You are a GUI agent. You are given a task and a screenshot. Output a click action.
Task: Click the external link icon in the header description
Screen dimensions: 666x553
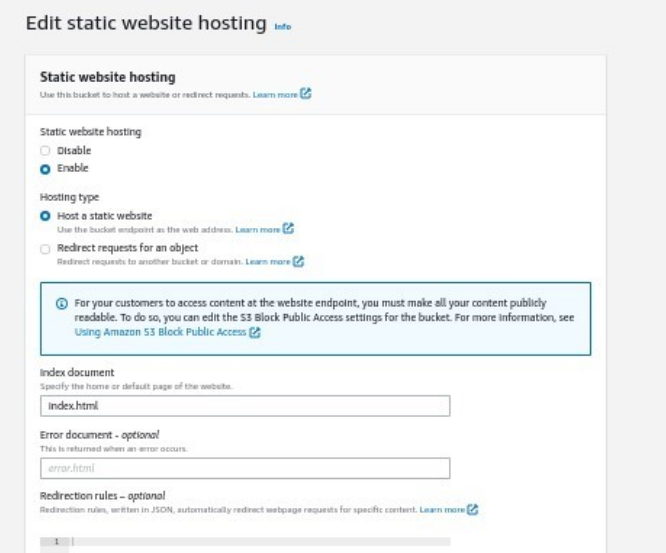(306, 93)
